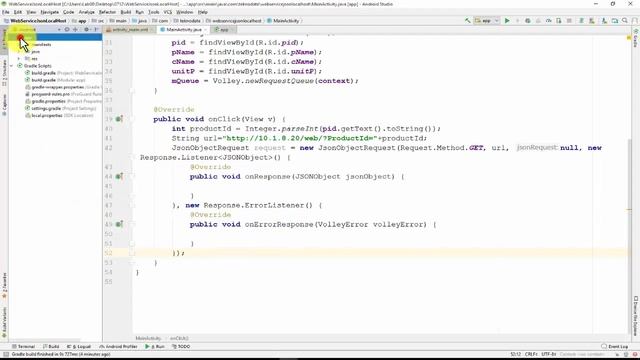Open Project panel settings gear icon

tap(86, 29)
